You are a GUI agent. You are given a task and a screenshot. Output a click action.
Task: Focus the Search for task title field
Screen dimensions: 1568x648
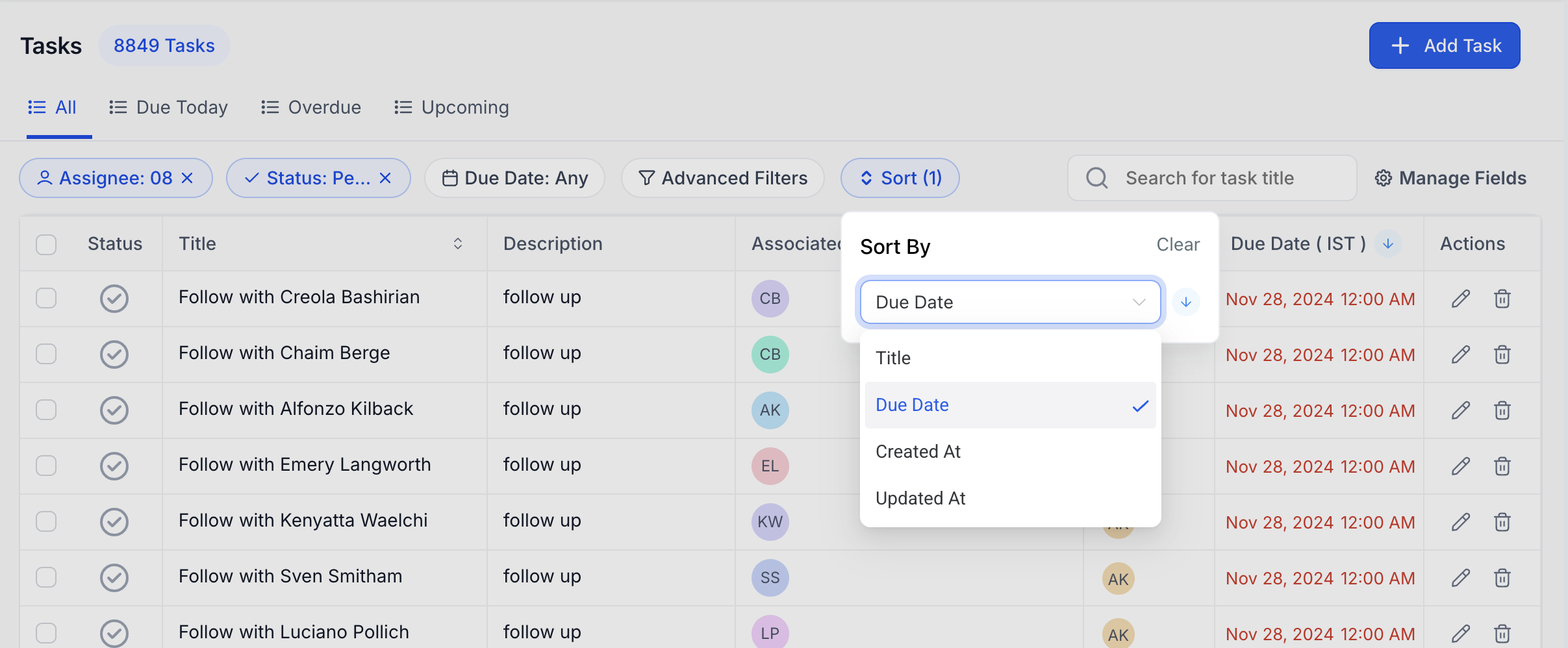coord(1221,178)
